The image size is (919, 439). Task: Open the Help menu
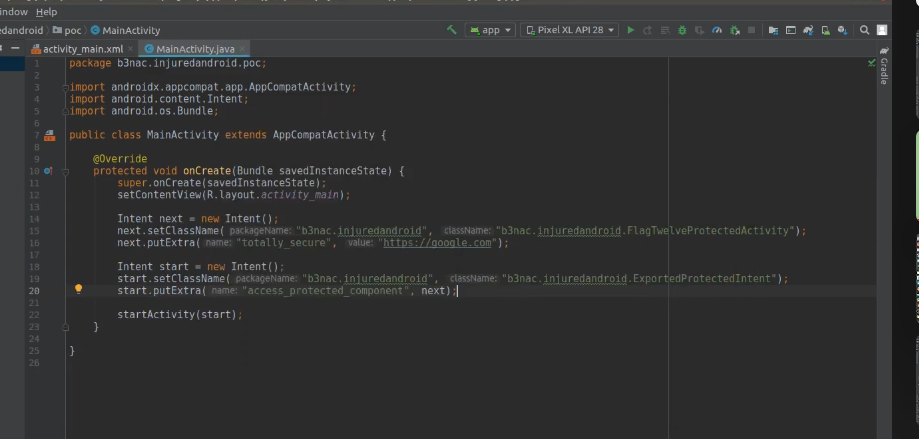[x=46, y=12]
